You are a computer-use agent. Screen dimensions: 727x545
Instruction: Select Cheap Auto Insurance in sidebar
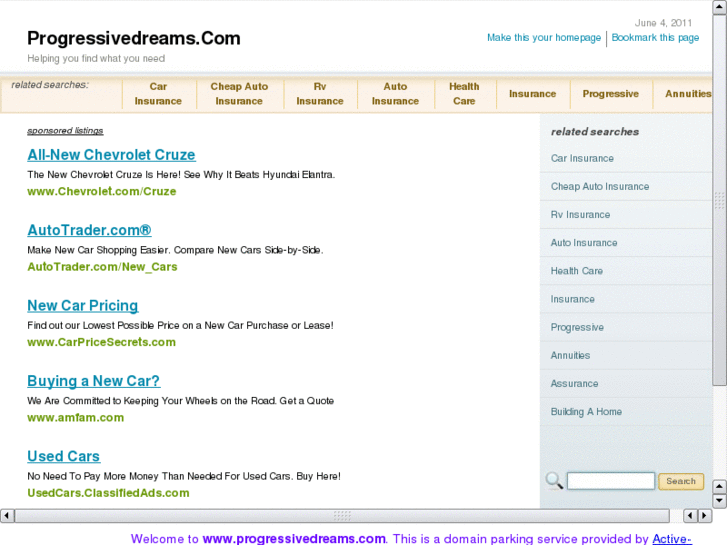click(x=599, y=186)
